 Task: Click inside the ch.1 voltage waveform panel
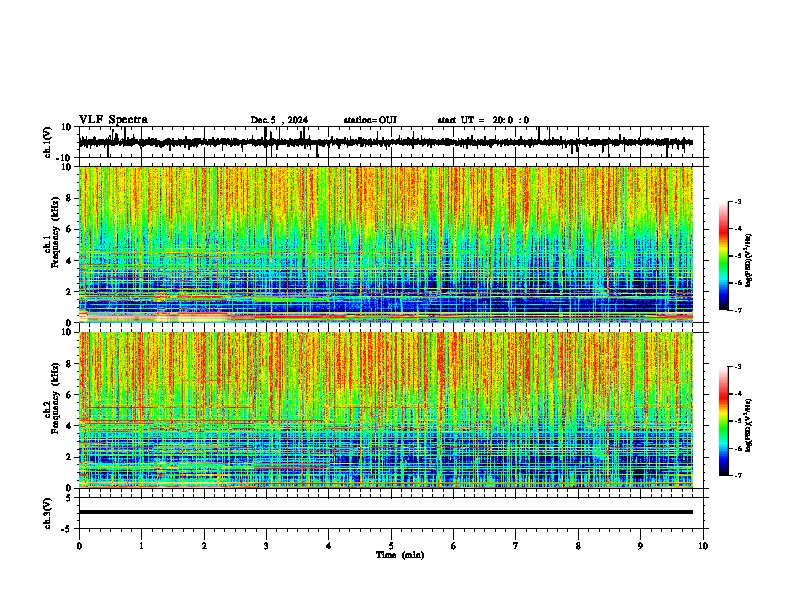[391, 142]
